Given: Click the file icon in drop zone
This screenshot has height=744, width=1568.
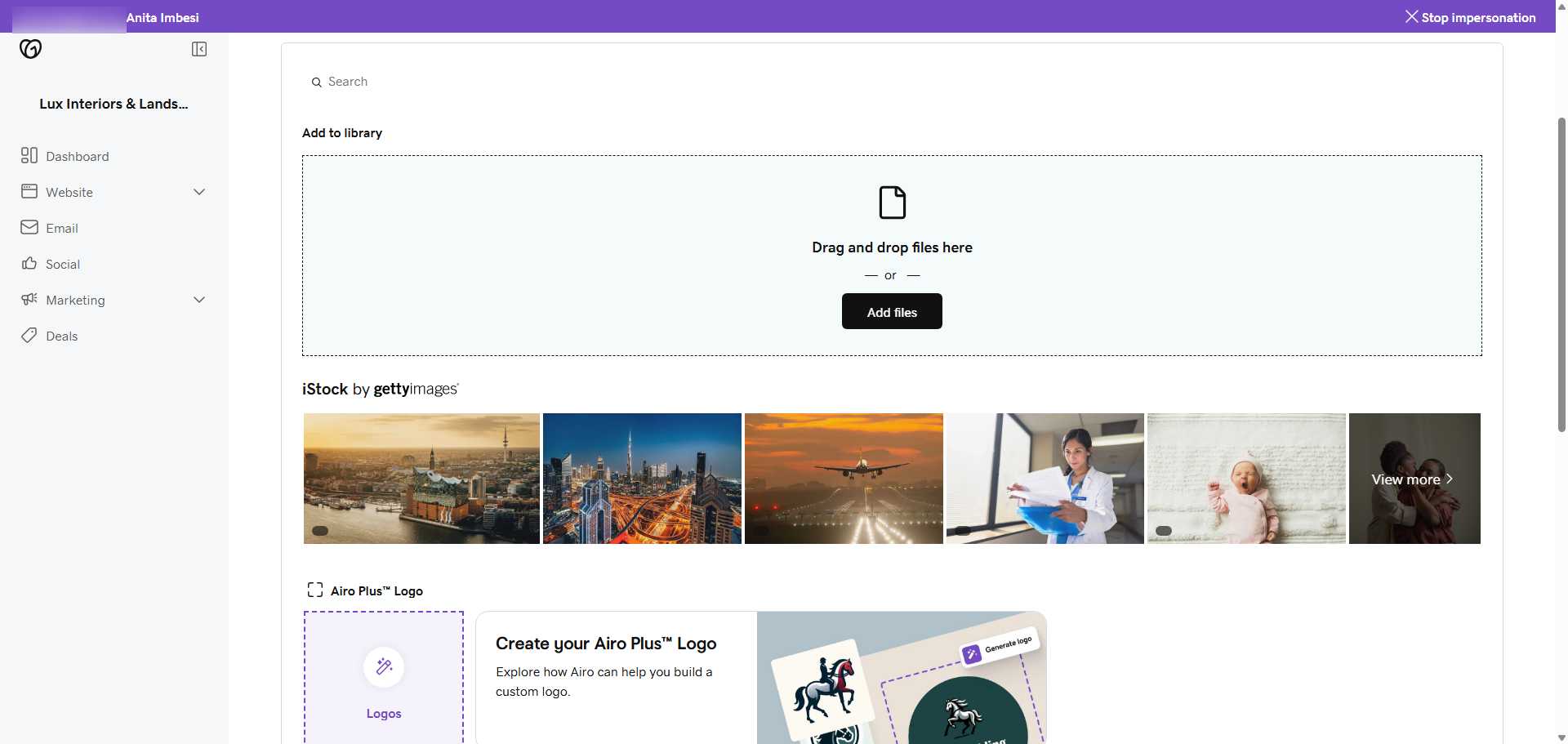Looking at the screenshot, I should click(x=892, y=203).
